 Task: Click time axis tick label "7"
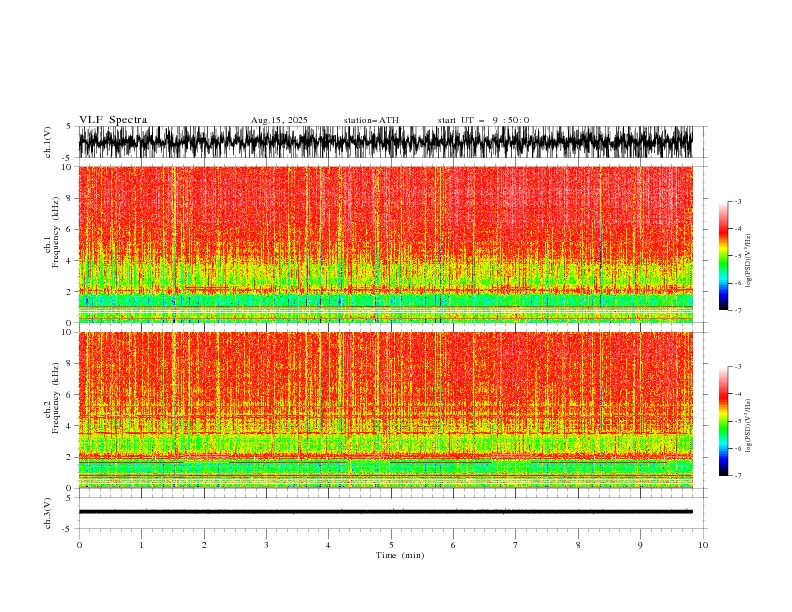[516, 545]
